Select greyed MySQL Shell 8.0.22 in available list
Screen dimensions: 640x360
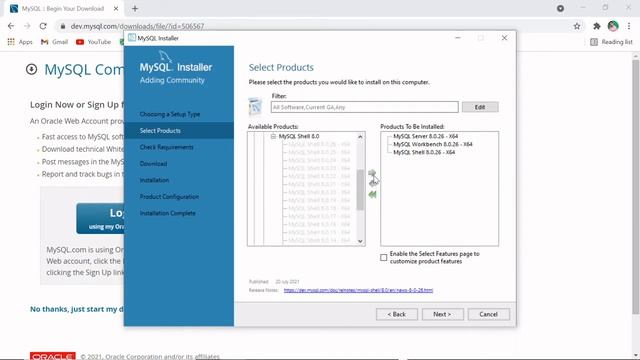pos(319,176)
